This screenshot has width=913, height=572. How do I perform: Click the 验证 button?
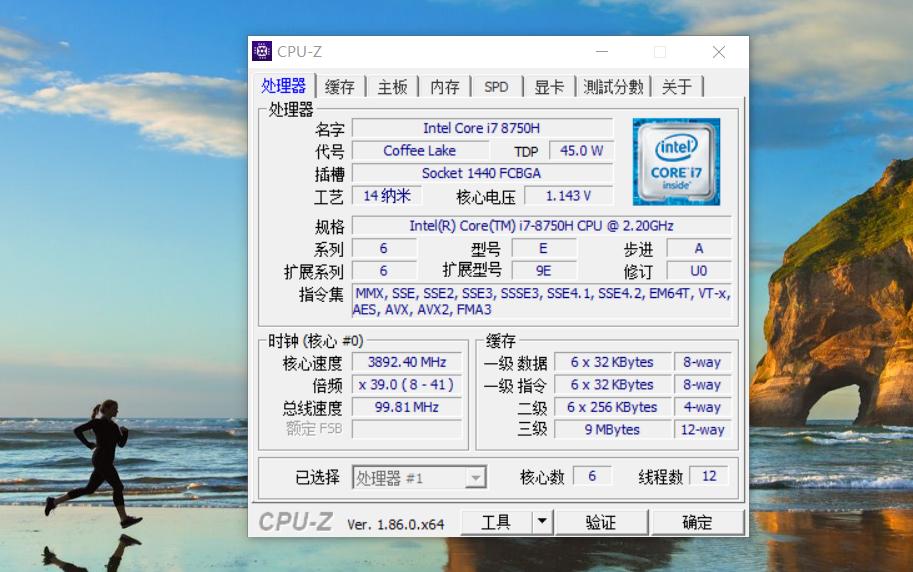point(601,522)
